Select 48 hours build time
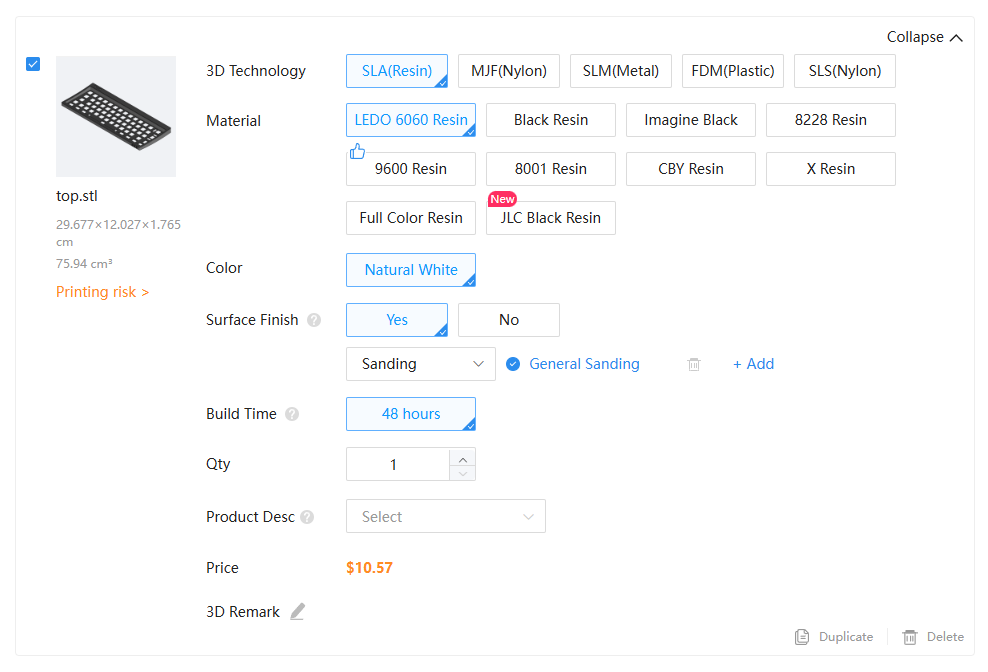 click(411, 414)
